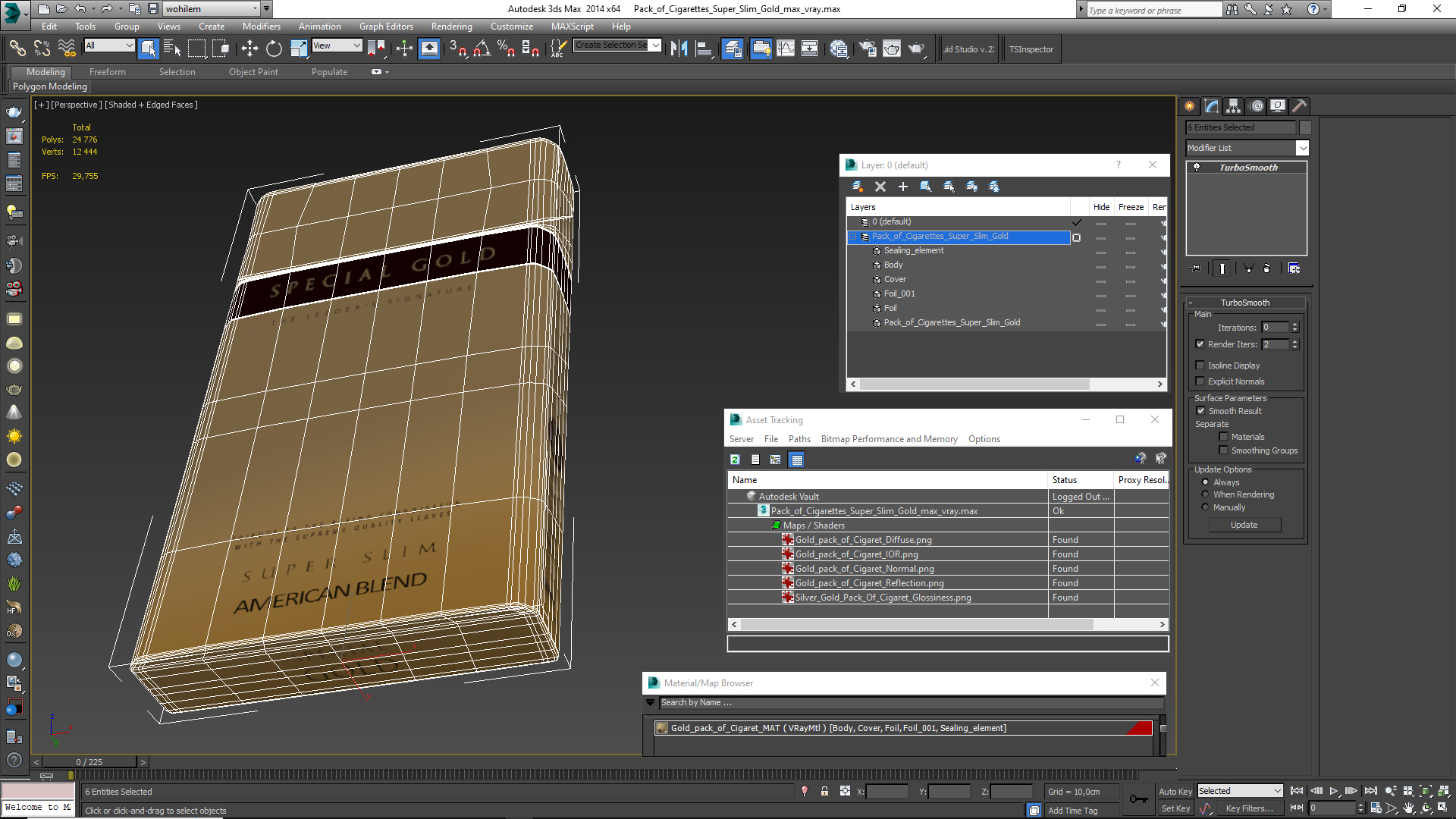
Task: Click Refresh icon in Asset Tracking
Action: coord(735,460)
